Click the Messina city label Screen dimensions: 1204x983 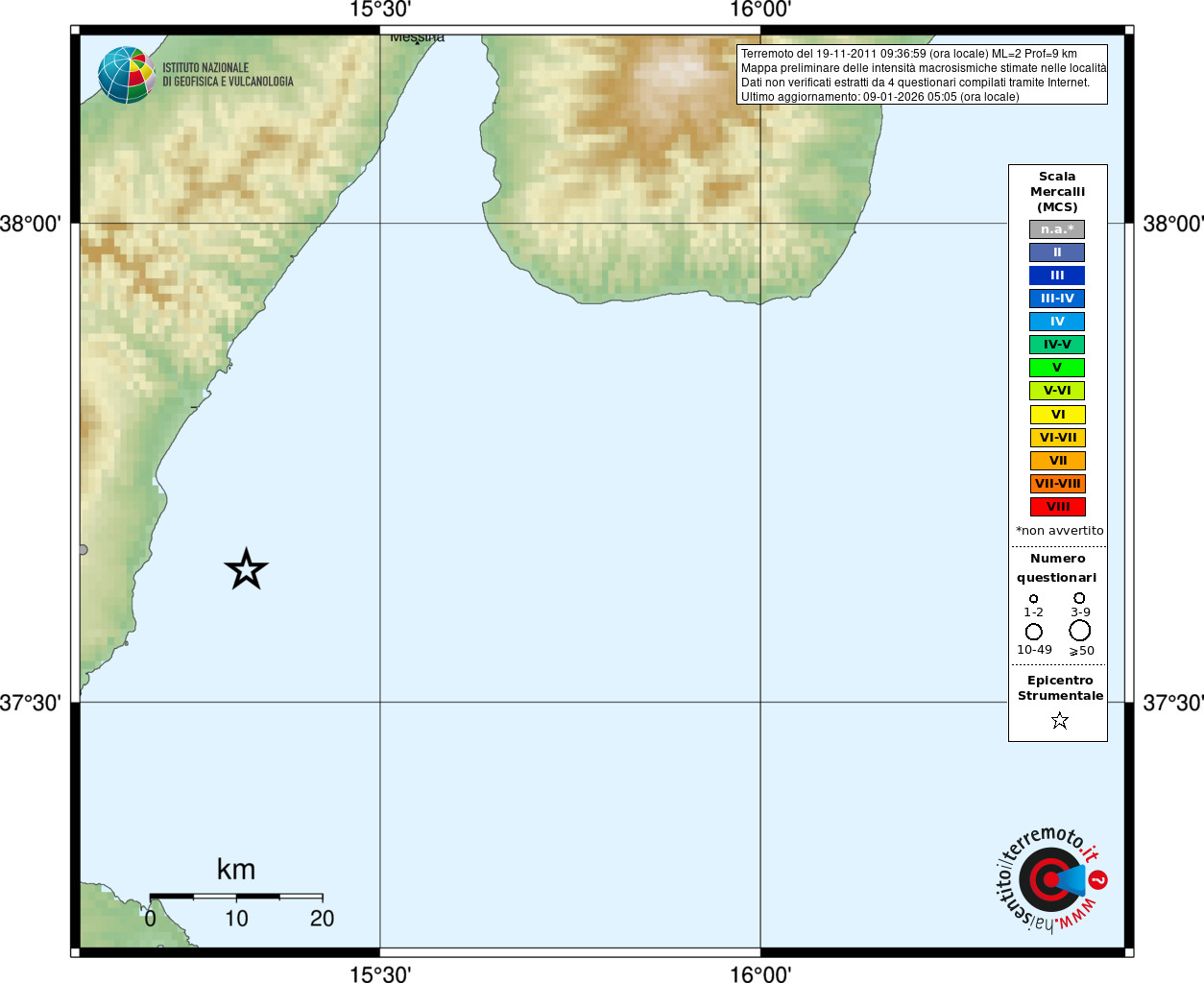[x=418, y=38]
